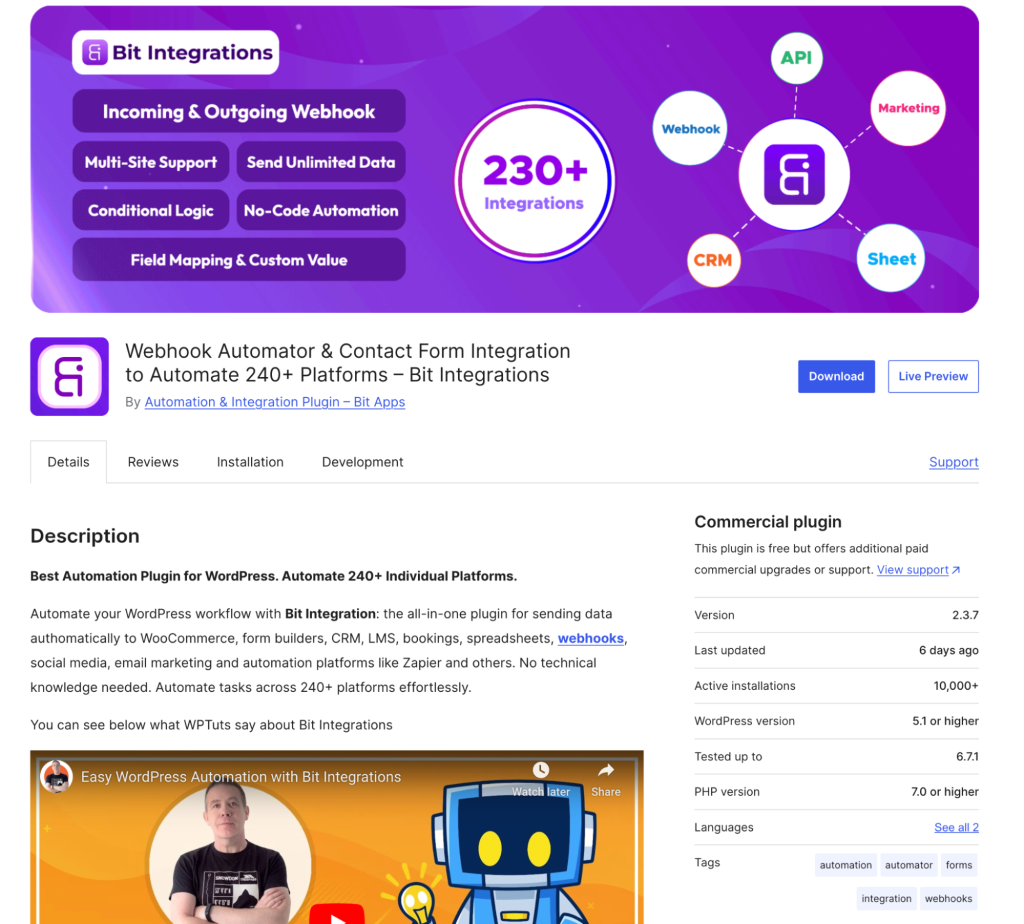
Task: See all 2 languages
Action: point(956,827)
